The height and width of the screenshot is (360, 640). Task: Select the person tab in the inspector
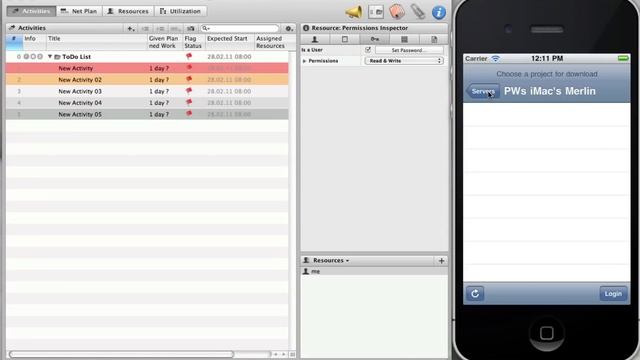[x=315, y=39]
